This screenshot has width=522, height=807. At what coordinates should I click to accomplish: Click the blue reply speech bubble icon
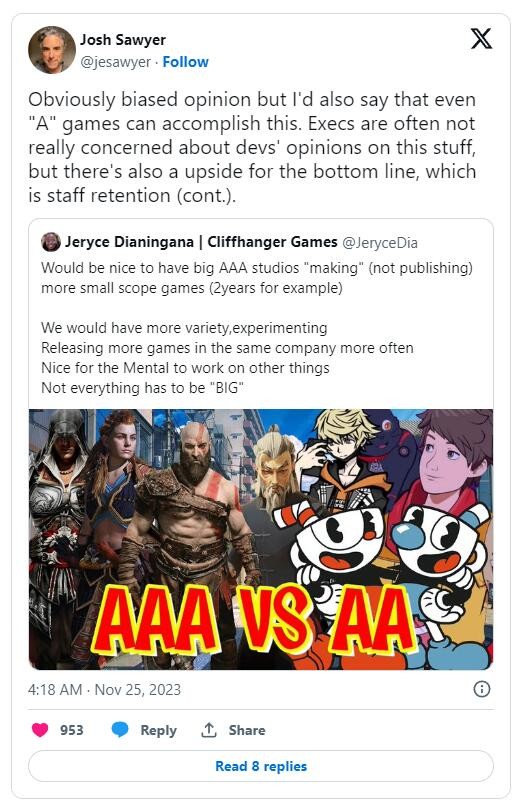(x=120, y=730)
